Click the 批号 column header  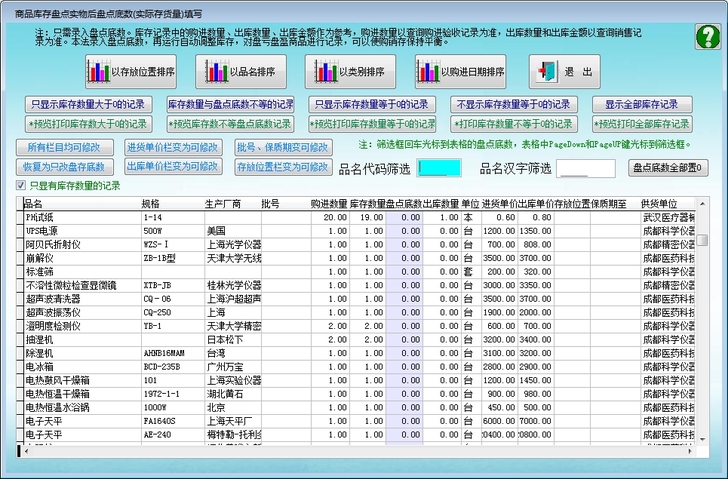pos(286,204)
